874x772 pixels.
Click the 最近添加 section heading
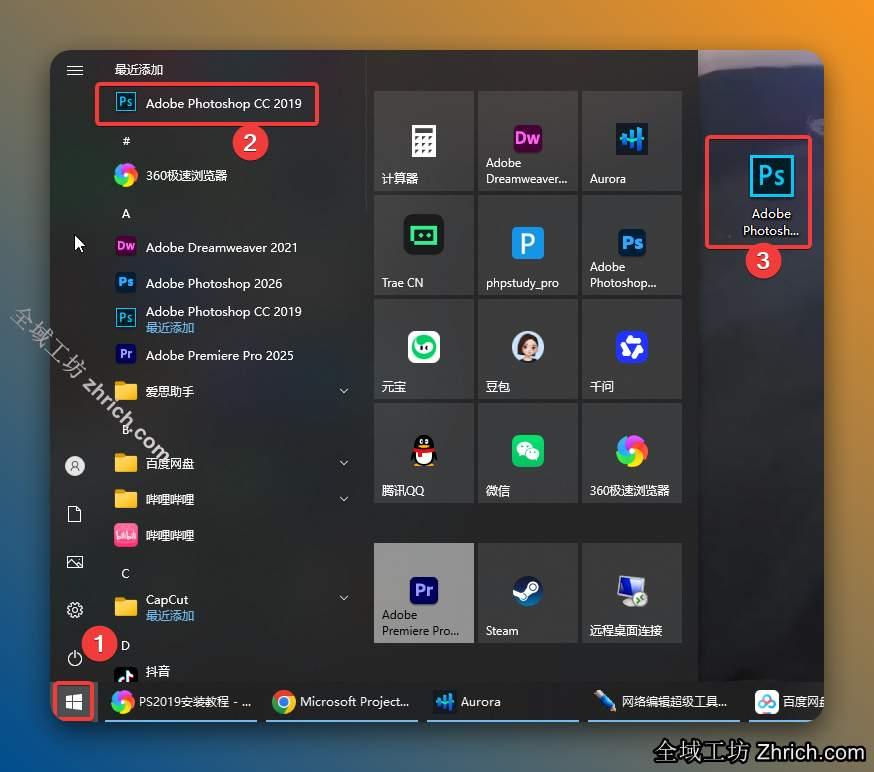pos(139,70)
